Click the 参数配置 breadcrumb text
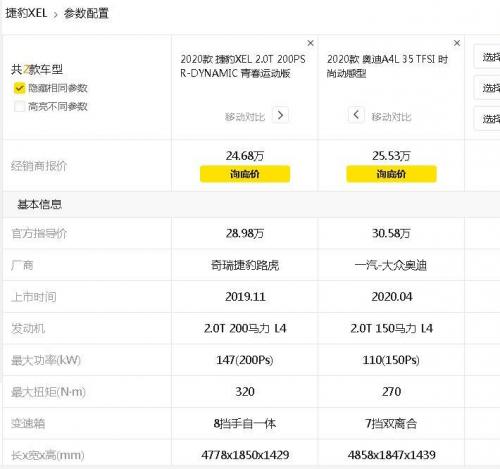The width and height of the screenshot is (500, 469). (86, 13)
